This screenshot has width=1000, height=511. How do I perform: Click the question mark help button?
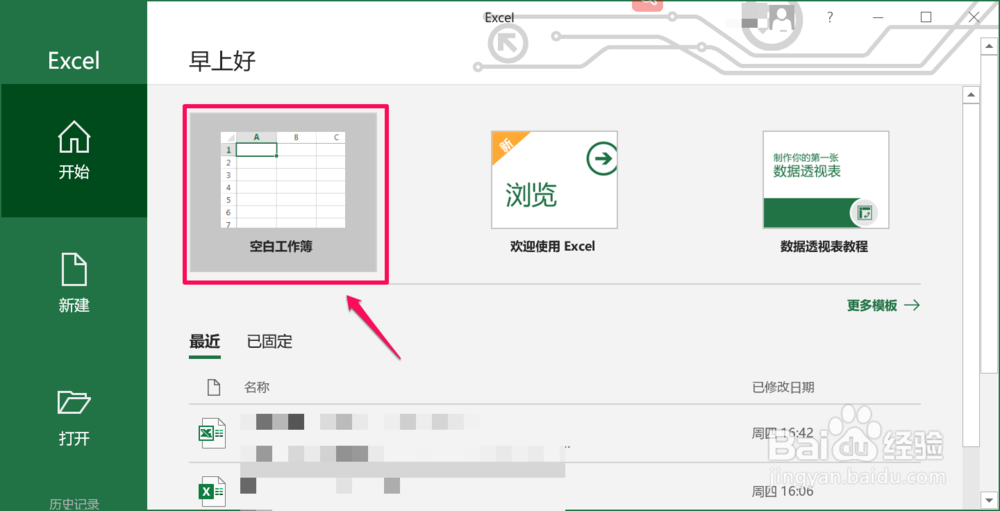click(830, 18)
